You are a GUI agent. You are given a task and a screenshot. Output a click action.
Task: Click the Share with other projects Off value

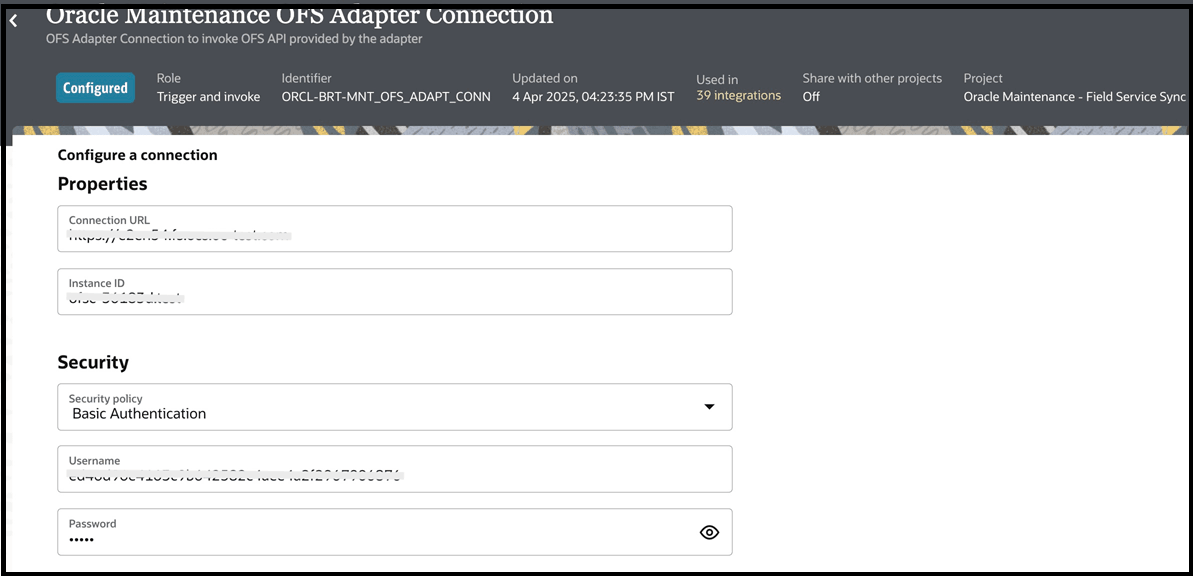(x=811, y=97)
